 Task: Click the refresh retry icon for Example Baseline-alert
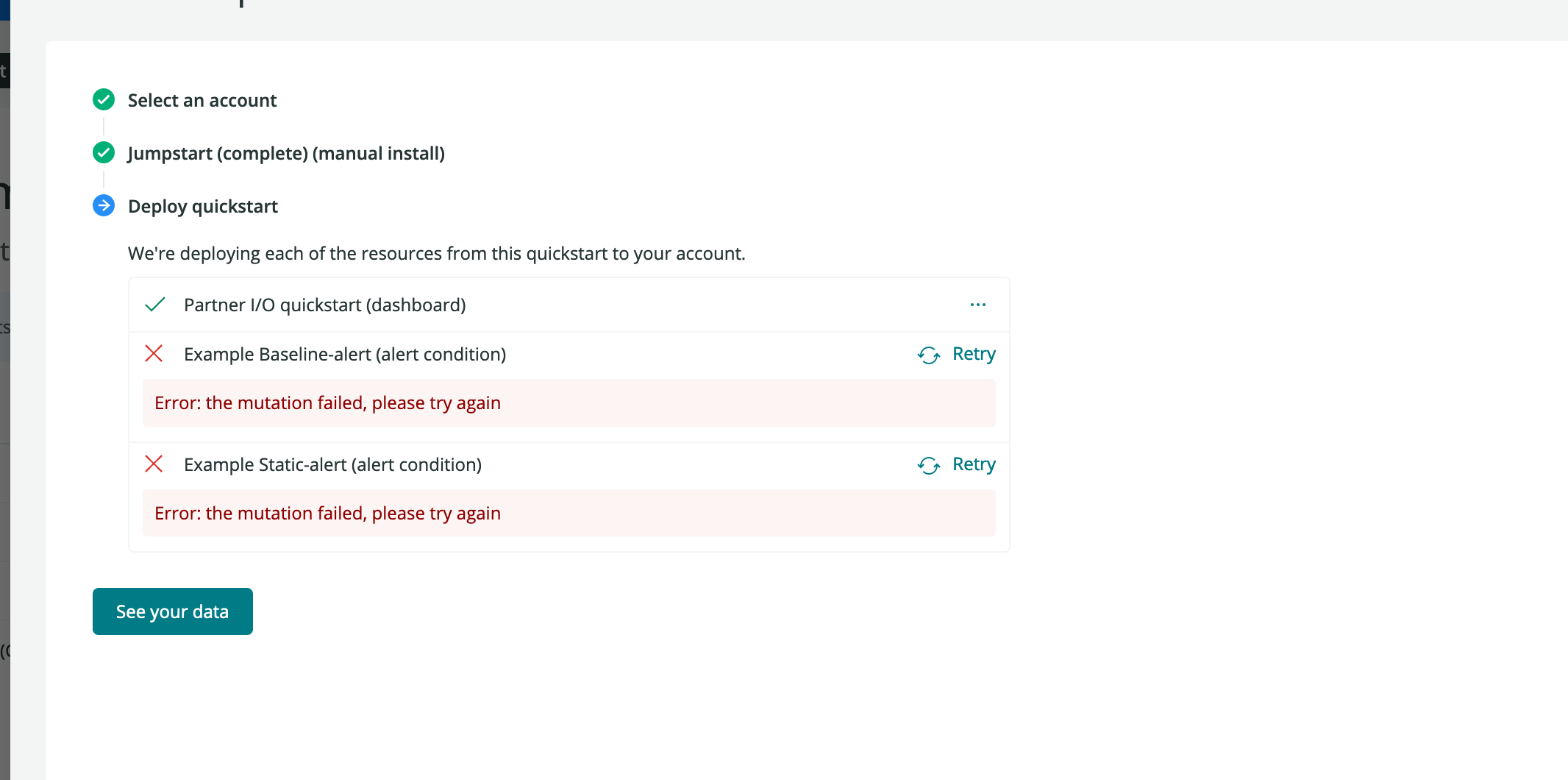click(x=929, y=355)
